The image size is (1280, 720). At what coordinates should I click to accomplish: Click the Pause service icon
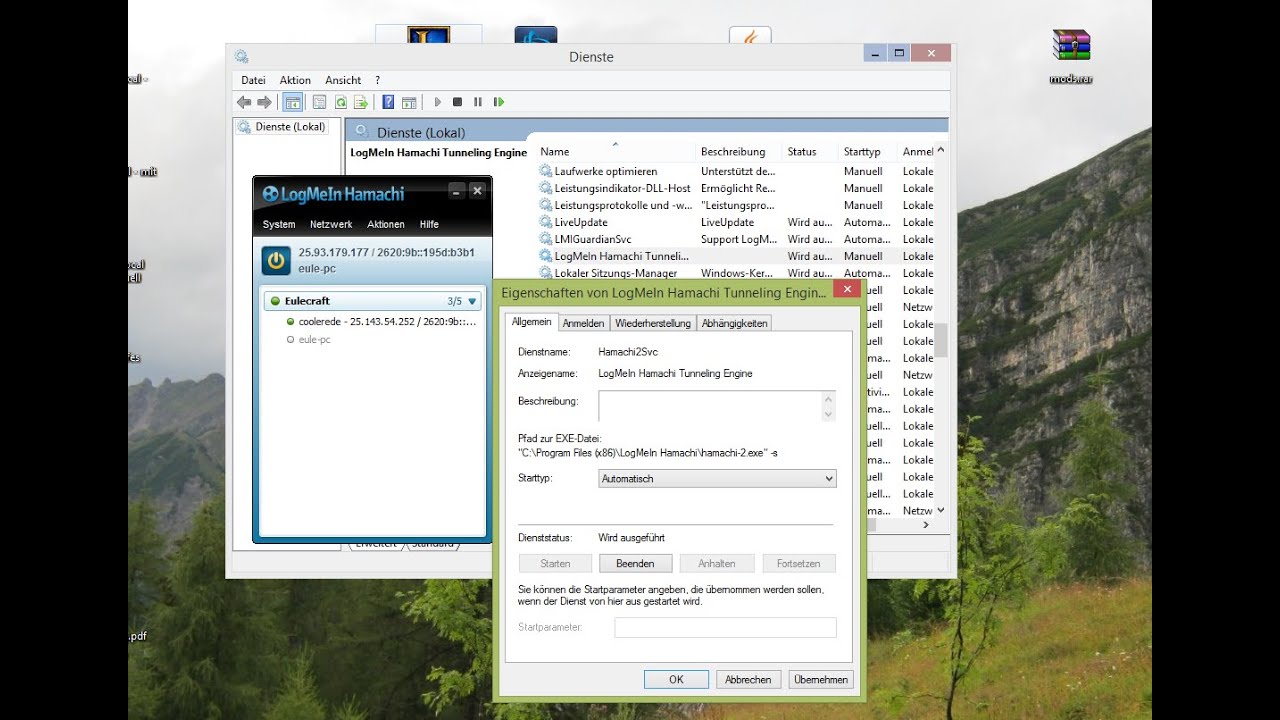(x=478, y=102)
